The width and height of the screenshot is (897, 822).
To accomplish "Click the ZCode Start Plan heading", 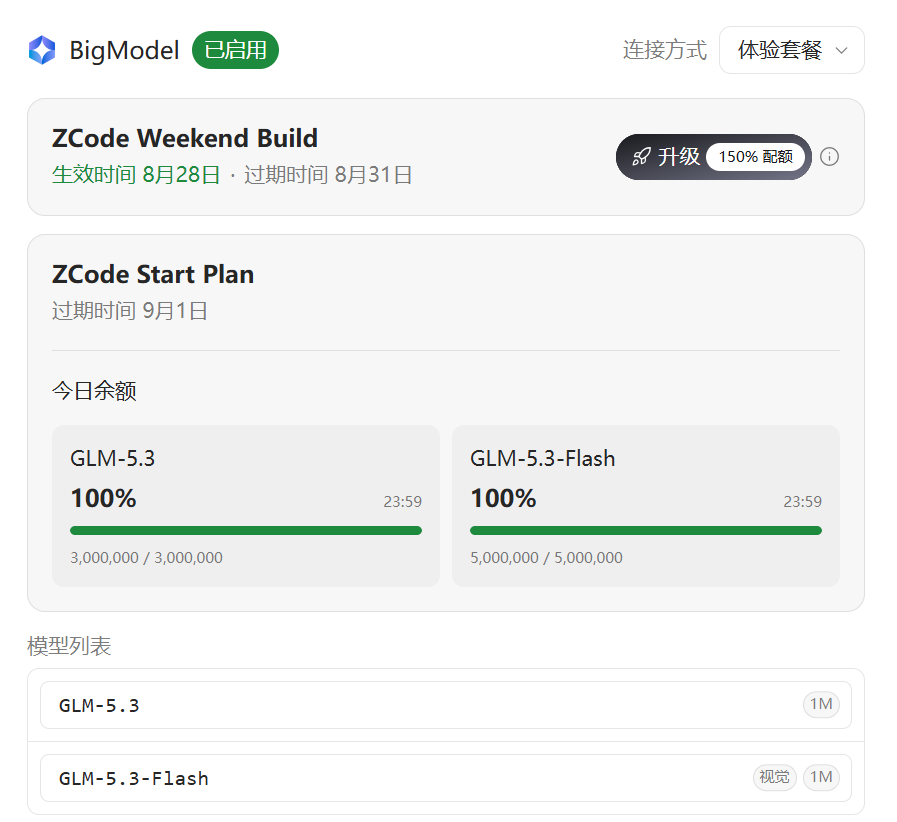I will click(153, 275).
